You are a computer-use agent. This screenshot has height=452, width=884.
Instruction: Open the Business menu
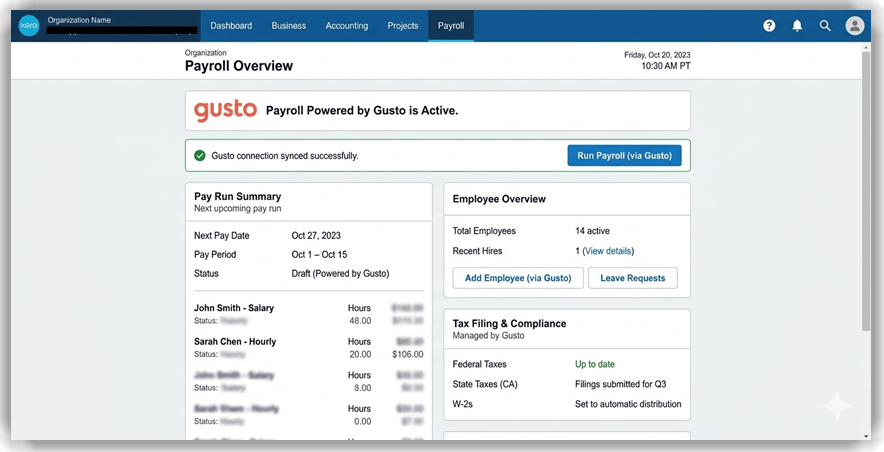pyautogui.click(x=289, y=26)
